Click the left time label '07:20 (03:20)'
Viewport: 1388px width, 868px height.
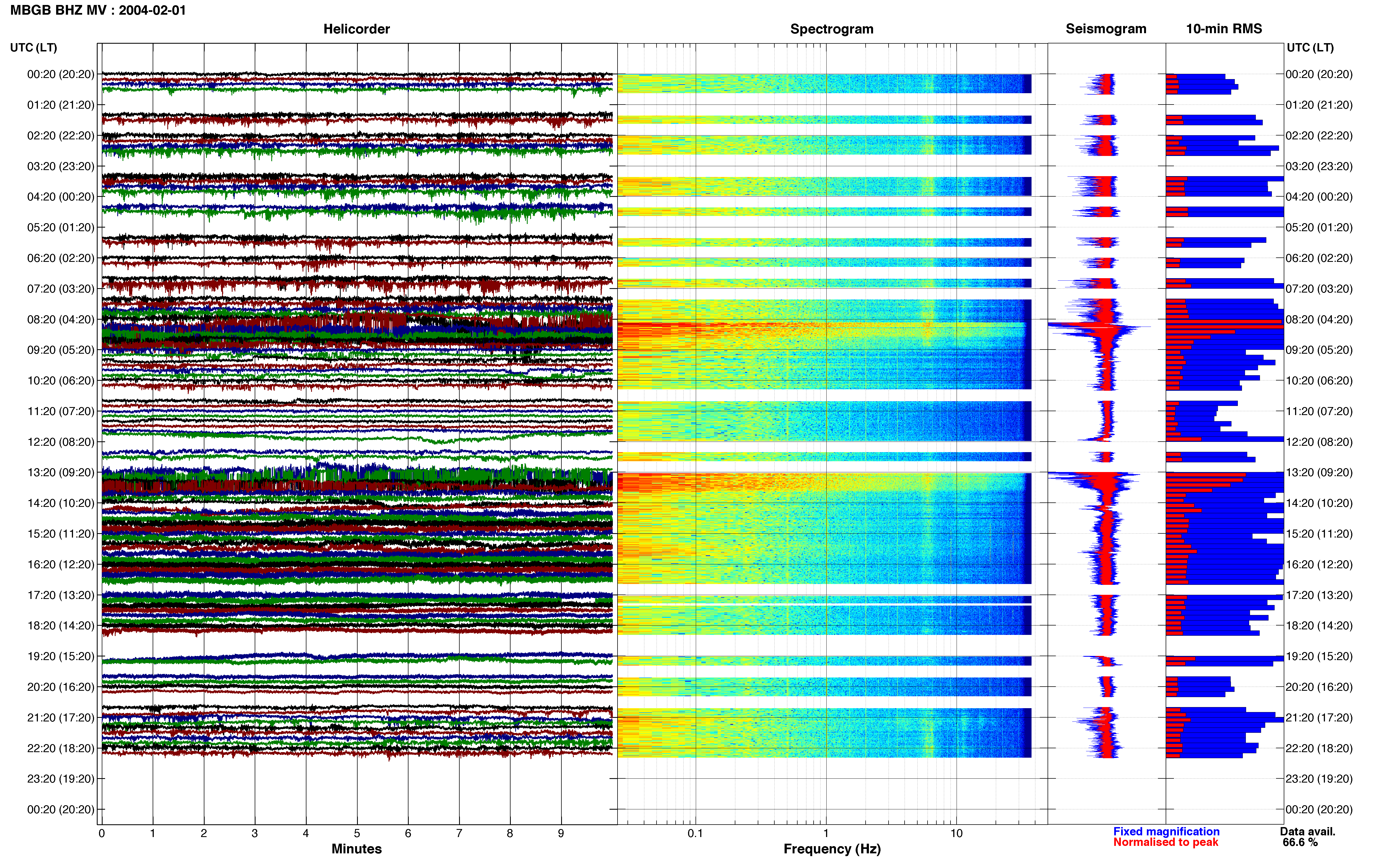click(61, 289)
